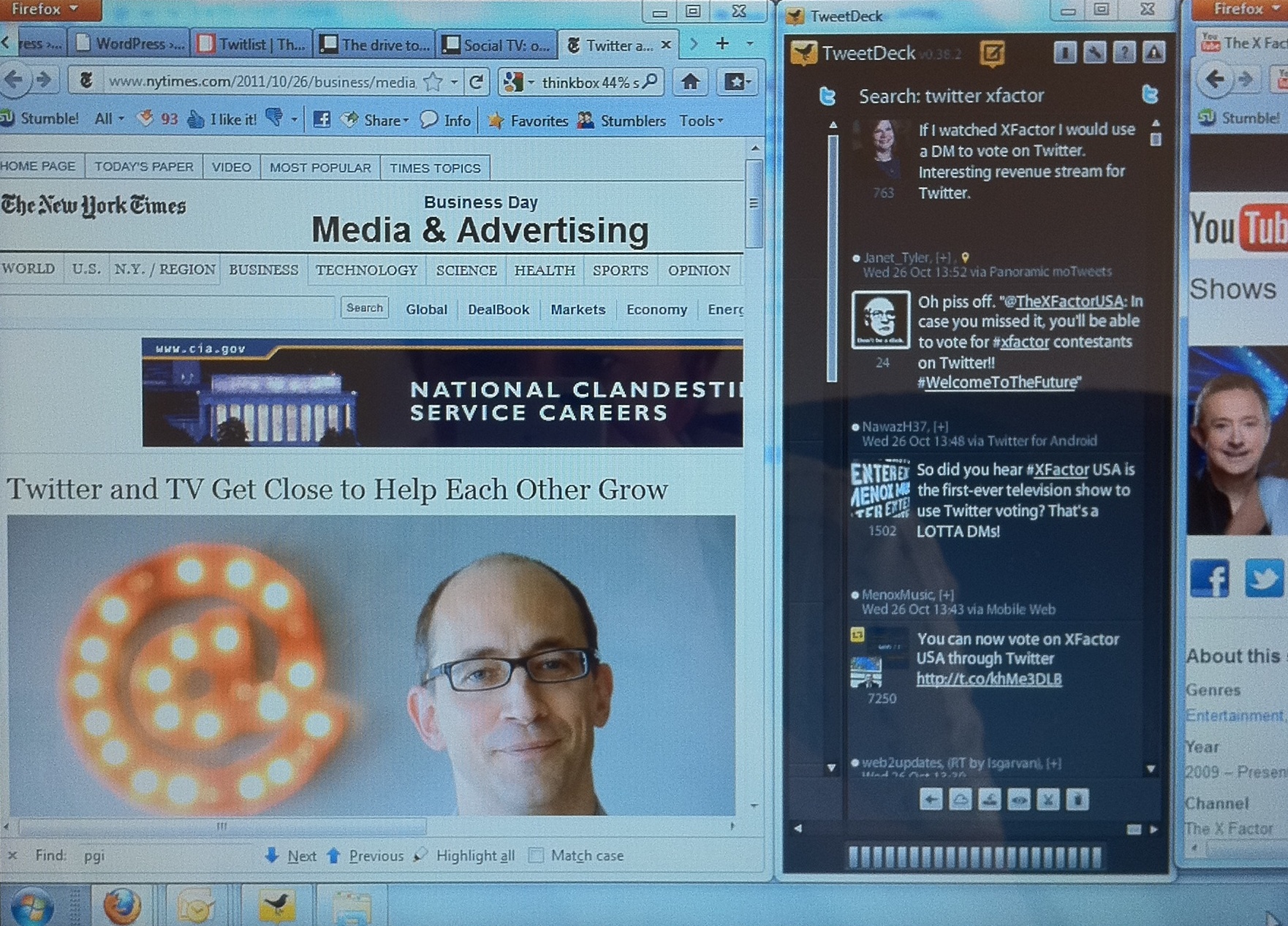Close the find bar with the X

click(x=12, y=855)
